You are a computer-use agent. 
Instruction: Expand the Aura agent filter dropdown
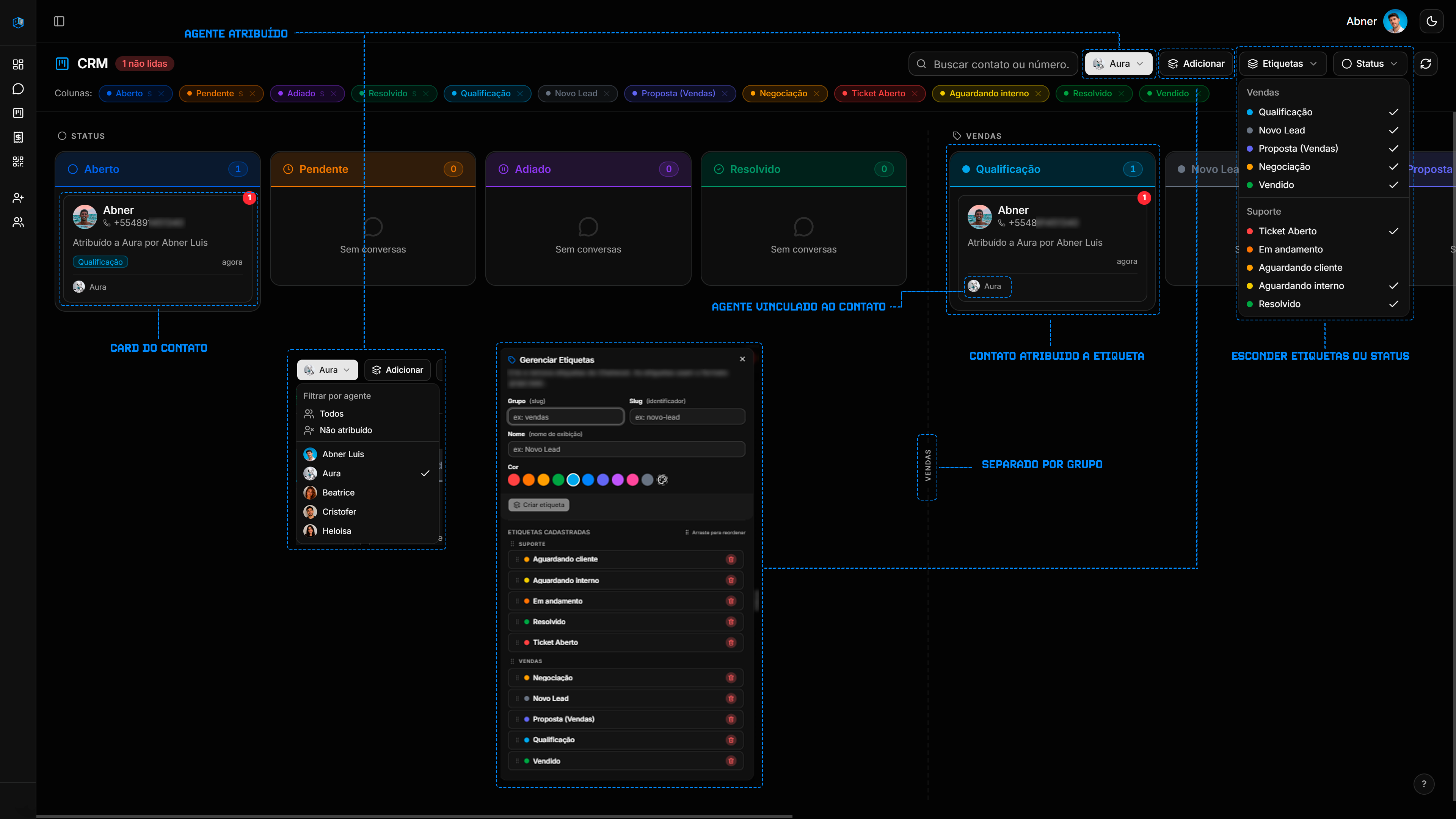1118,64
